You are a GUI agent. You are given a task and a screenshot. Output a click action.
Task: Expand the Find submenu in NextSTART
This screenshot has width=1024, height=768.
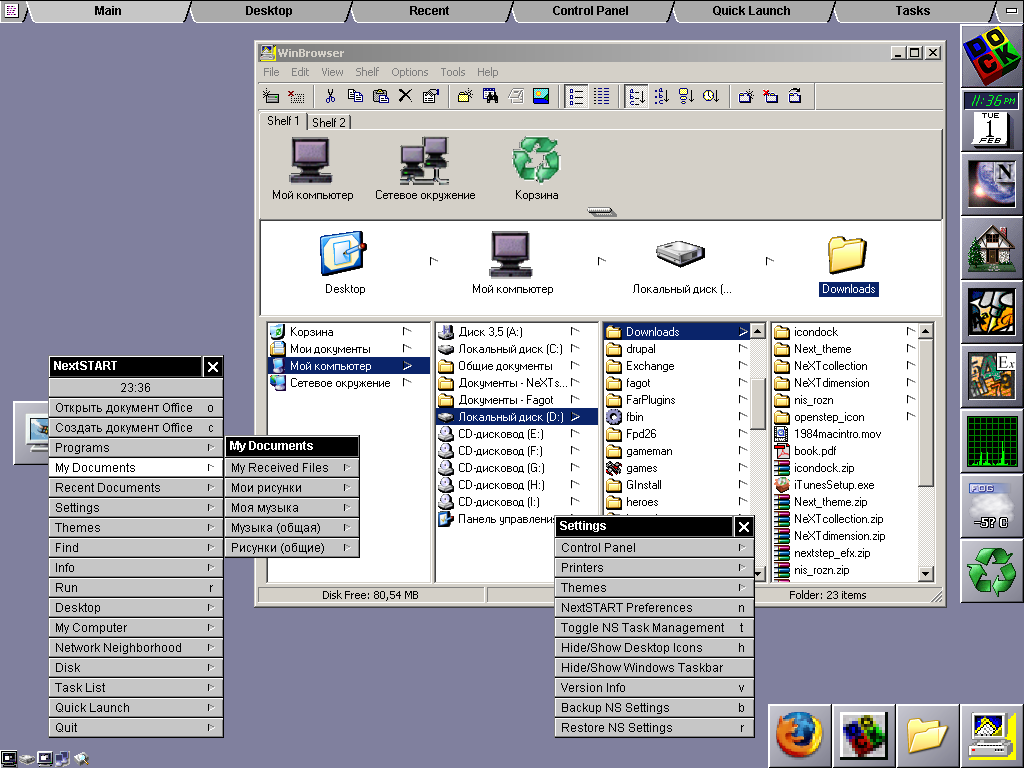point(135,548)
